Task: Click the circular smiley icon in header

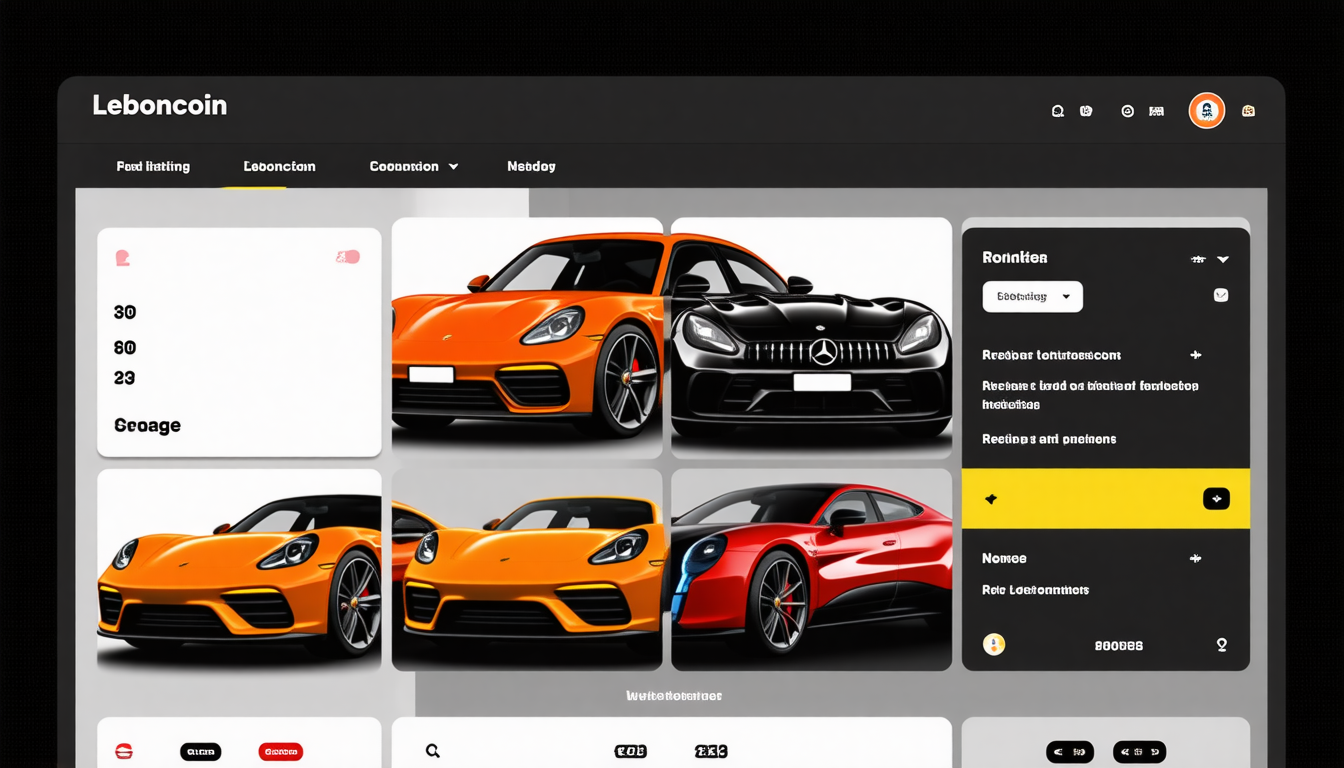Action: point(1128,111)
